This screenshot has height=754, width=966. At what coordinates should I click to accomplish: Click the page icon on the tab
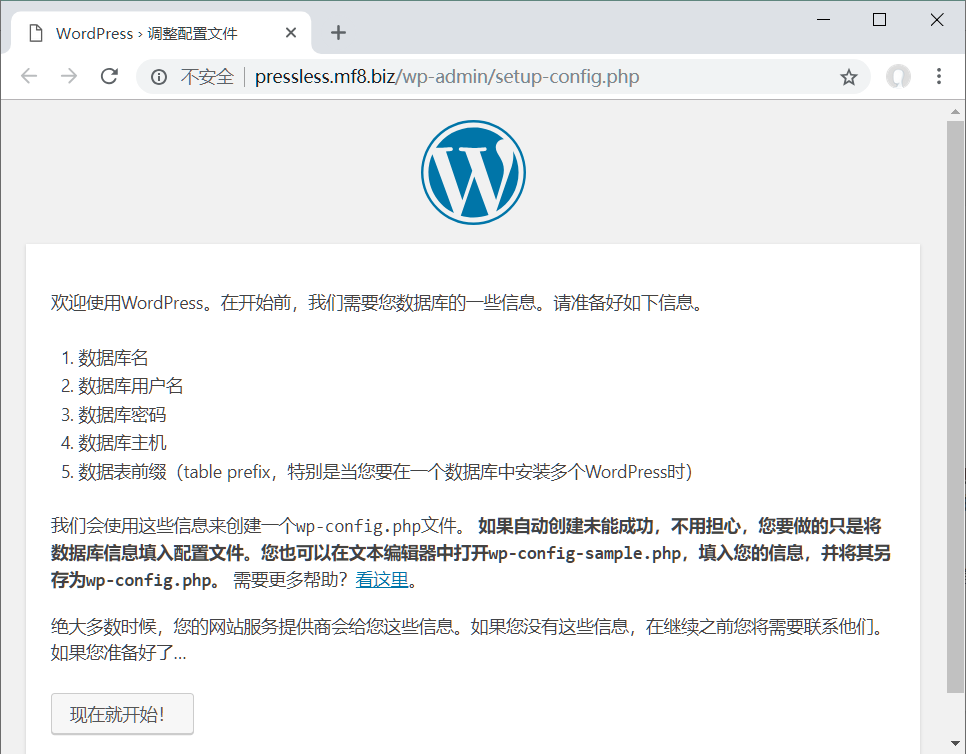36,33
